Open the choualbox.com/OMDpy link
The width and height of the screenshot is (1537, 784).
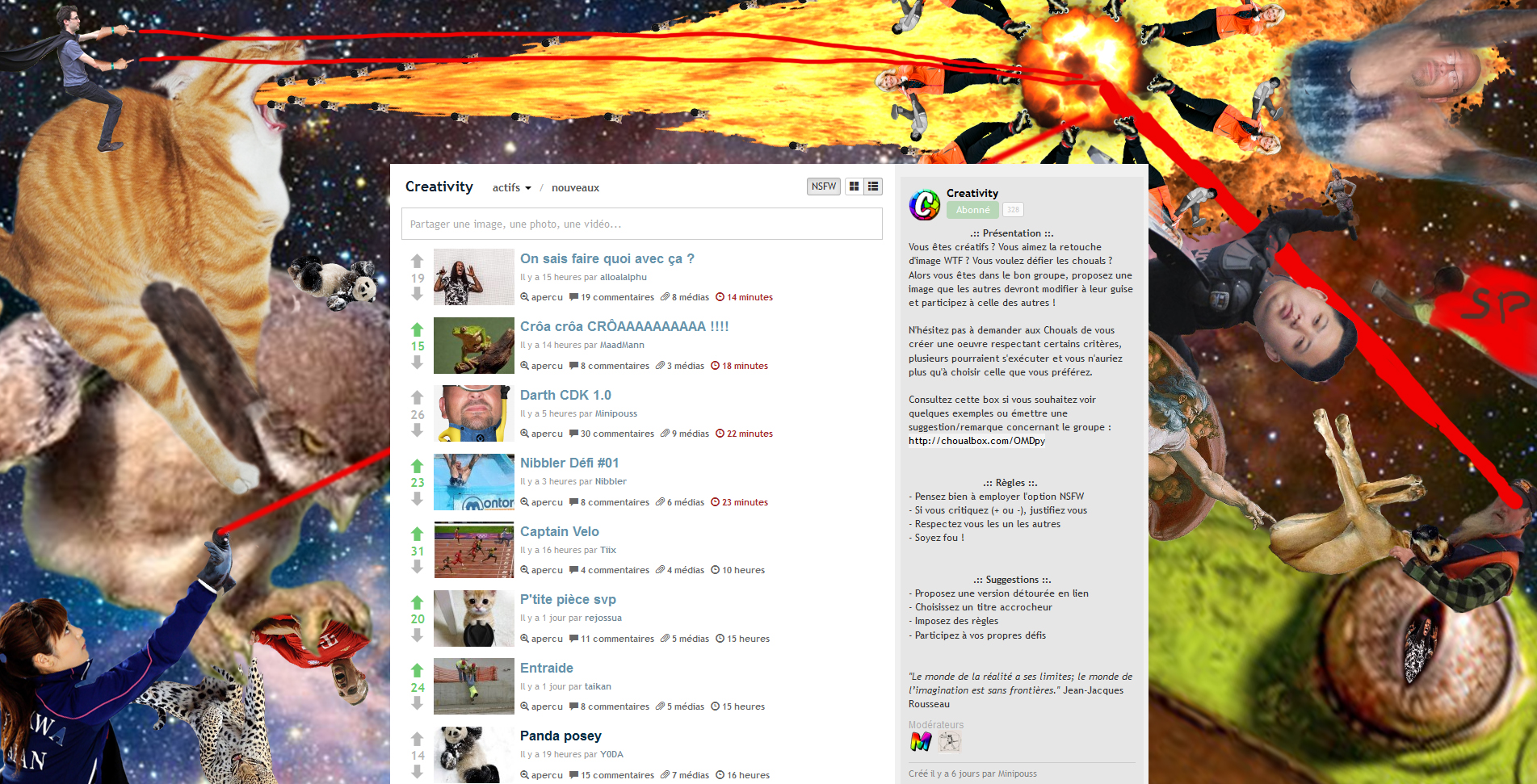point(976,441)
